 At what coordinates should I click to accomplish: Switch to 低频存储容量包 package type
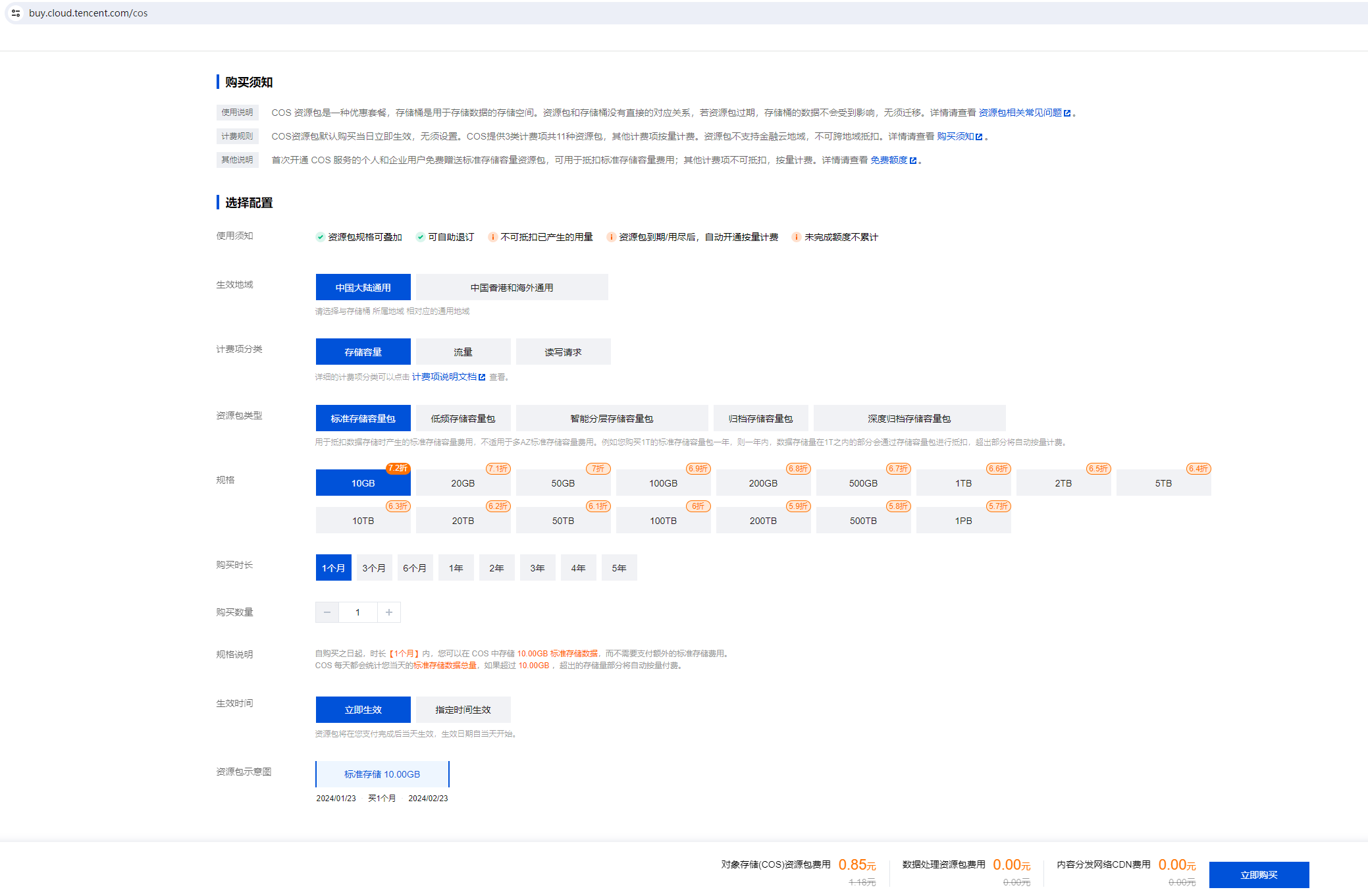point(463,419)
